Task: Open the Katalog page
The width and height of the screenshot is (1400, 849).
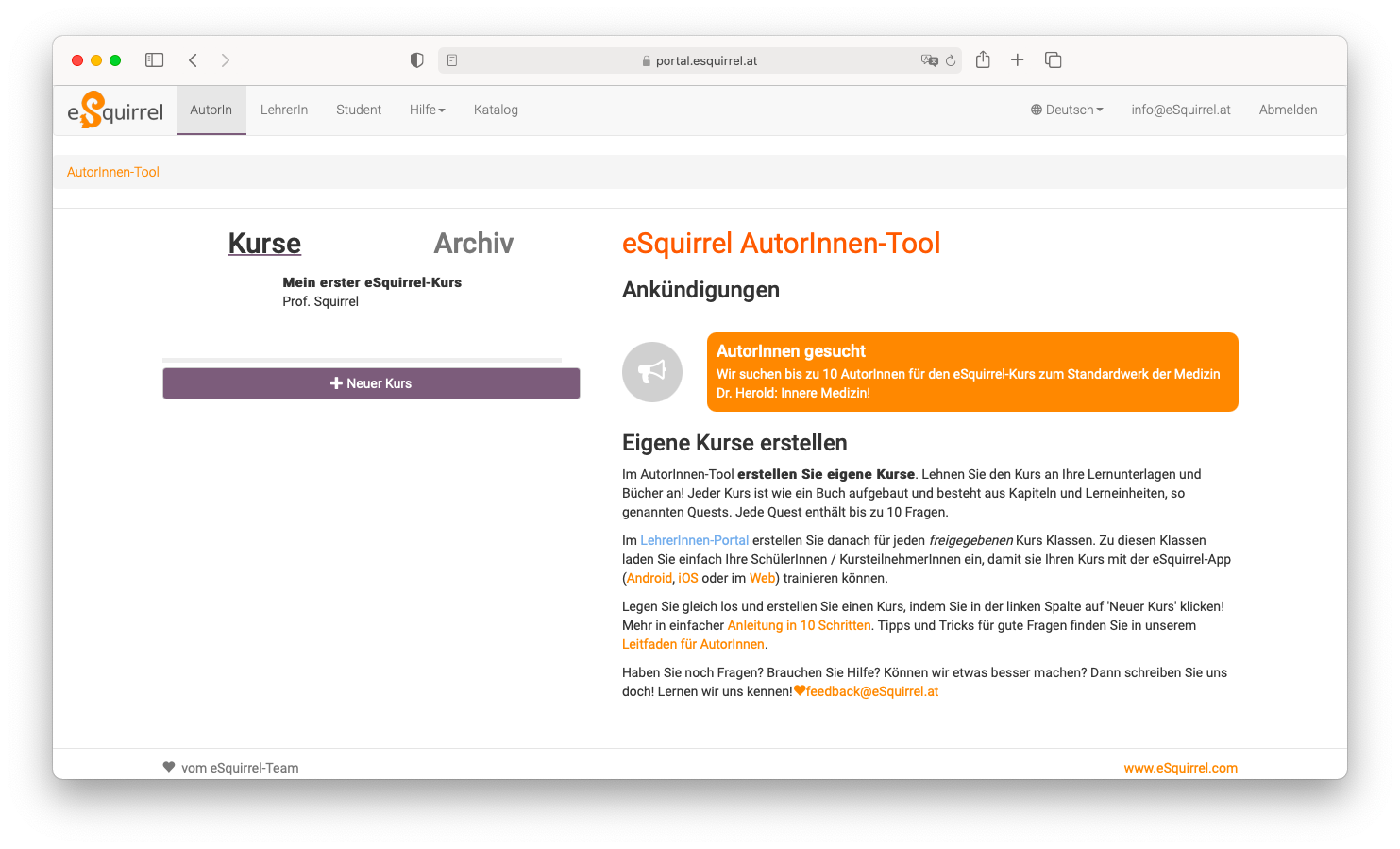Action: (496, 110)
